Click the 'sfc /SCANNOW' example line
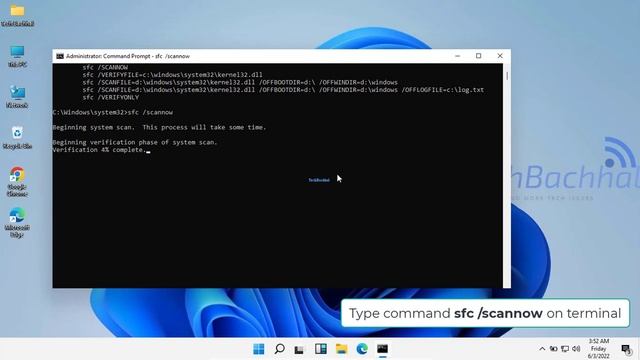Viewport: 640px width, 360px height. (105, 67)
